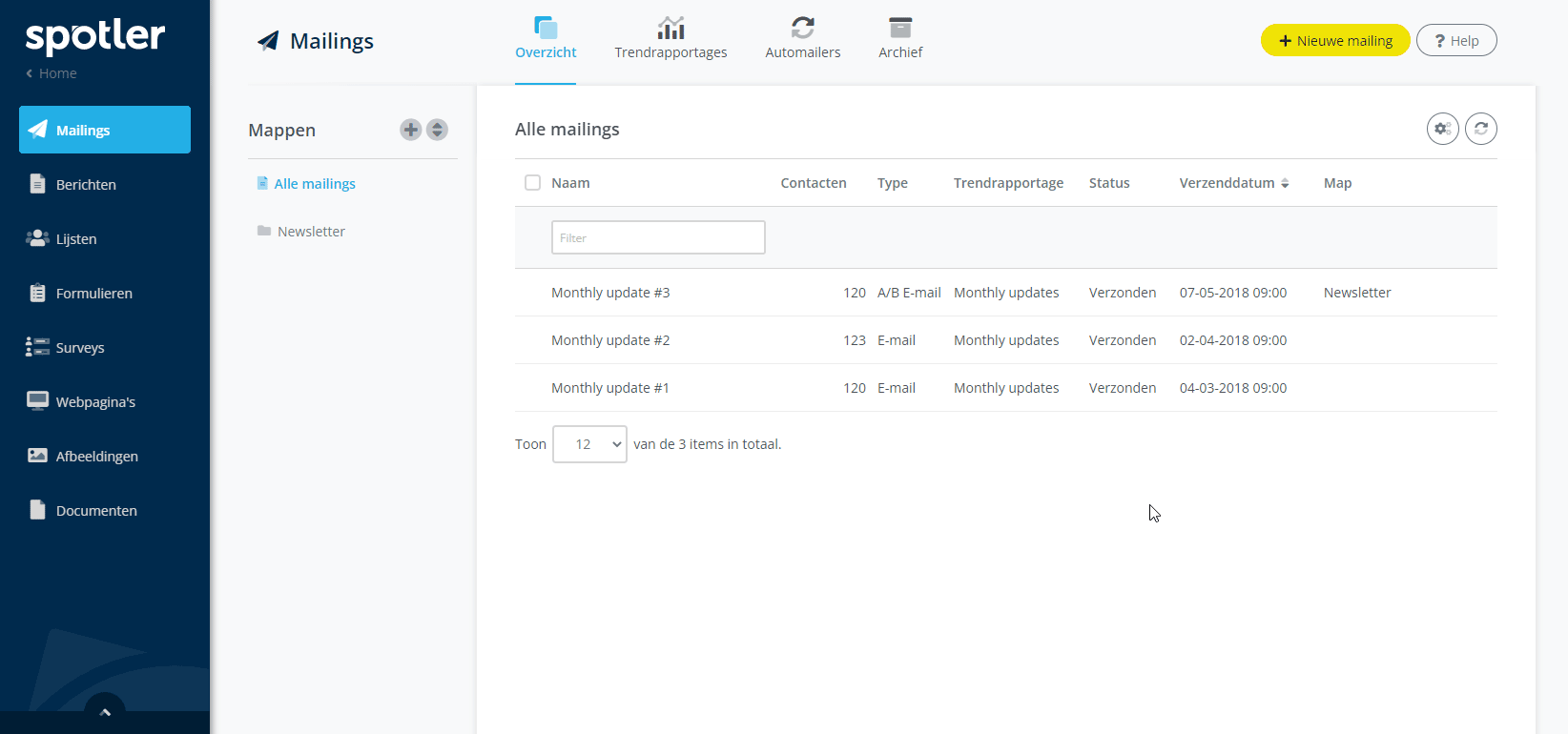Open the Toon items-per-page dropdown
This screenshot has height=734, width=1568.
589,444
